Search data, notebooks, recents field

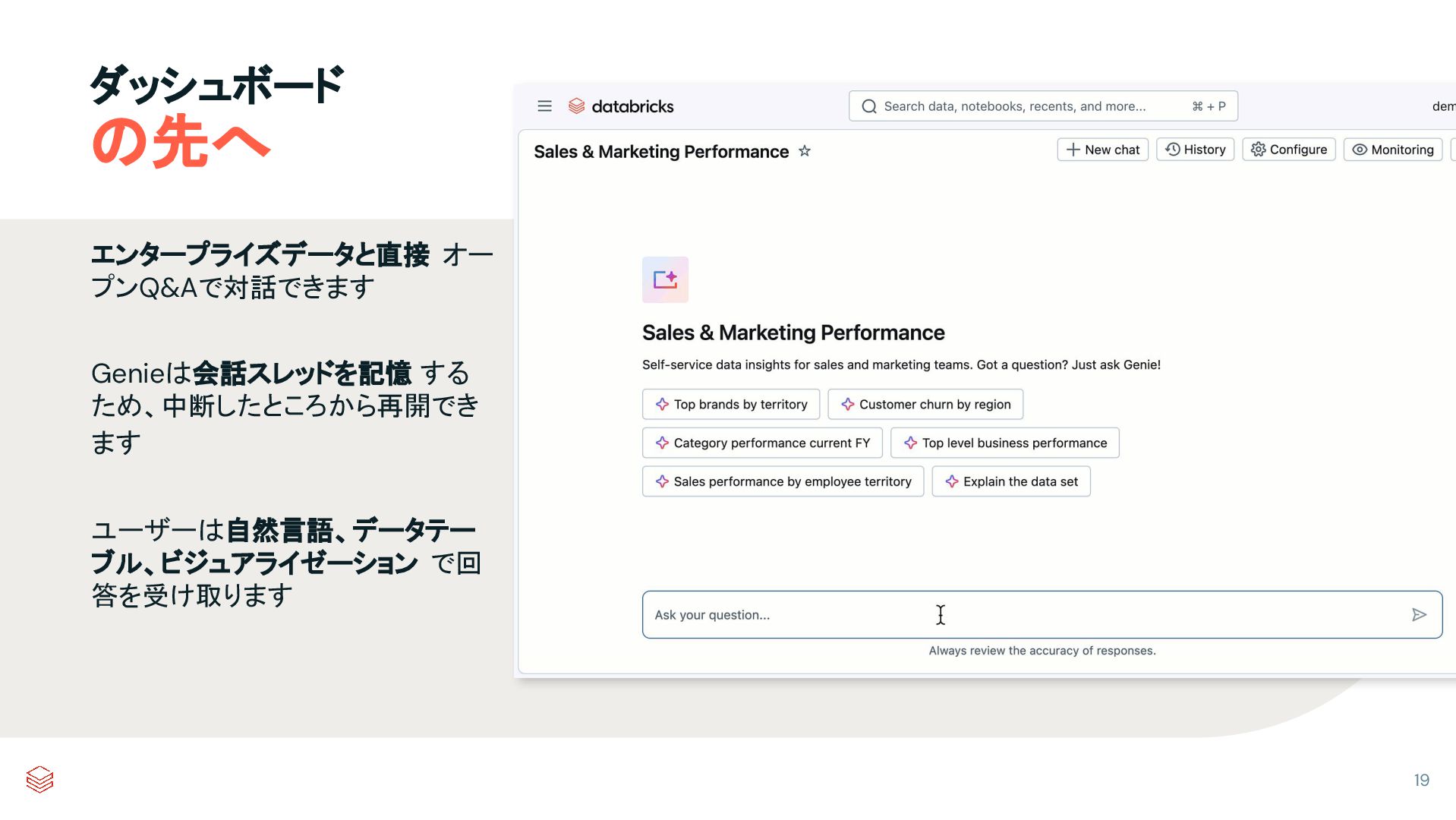click(1043, 106)
